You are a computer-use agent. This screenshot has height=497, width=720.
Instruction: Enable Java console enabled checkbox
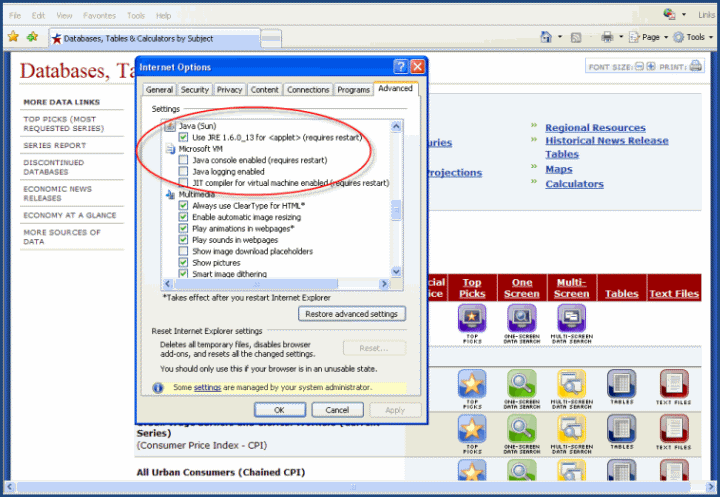coord(183,160)
